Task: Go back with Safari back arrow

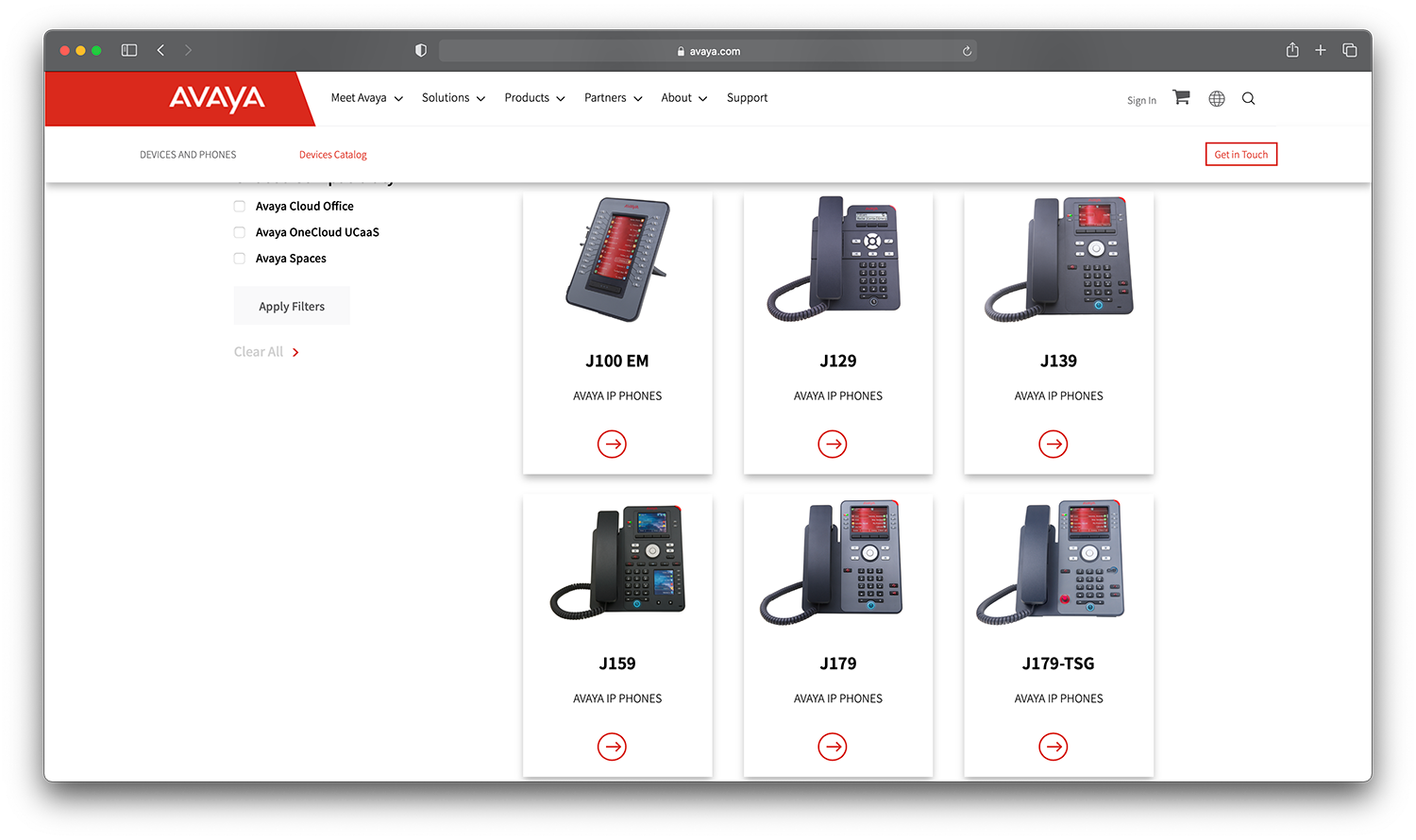Action: click(160, 50)
